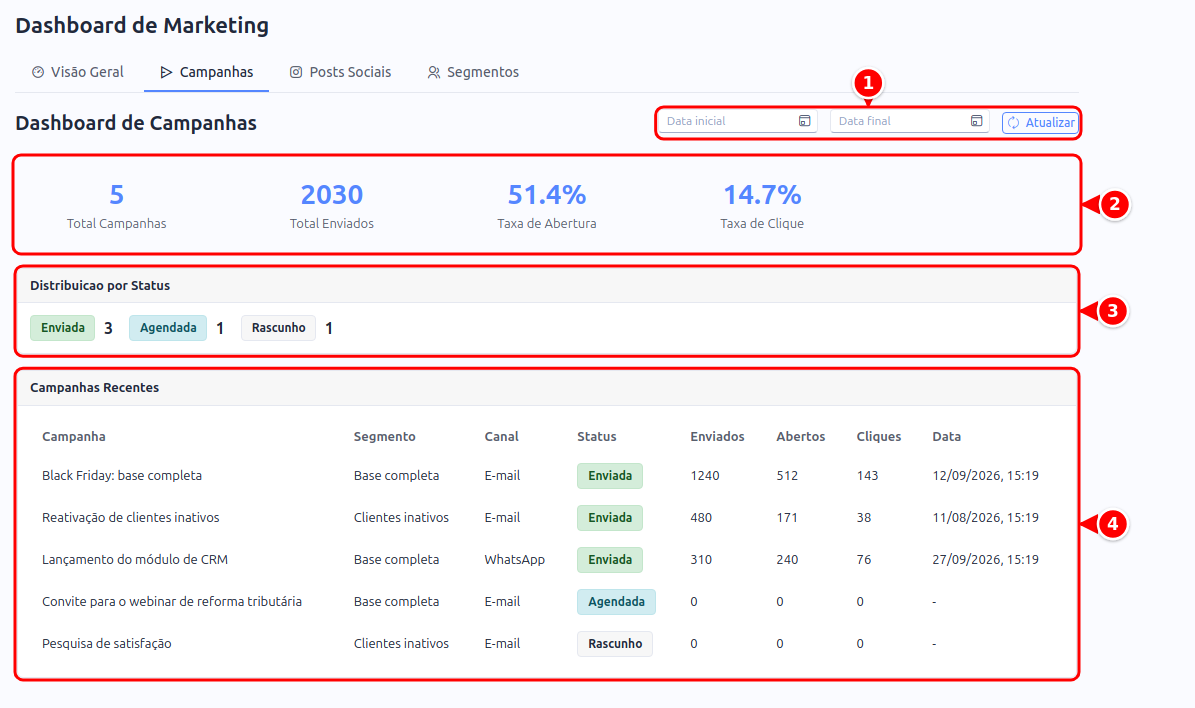Click Clientes inativos segment in Reativação row

pyautogui.click(x=401, y=517)
